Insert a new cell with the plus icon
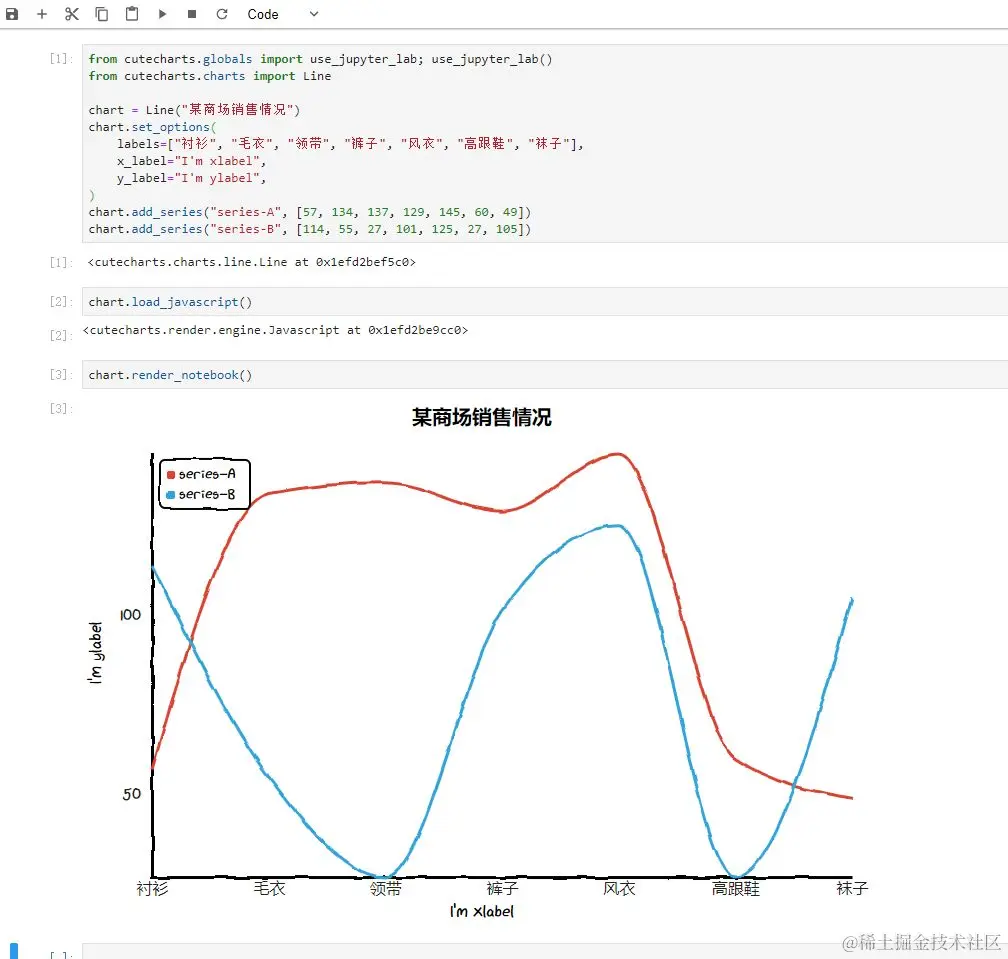The height and width of the screenshot is (959, 1008). pos(42,14)
